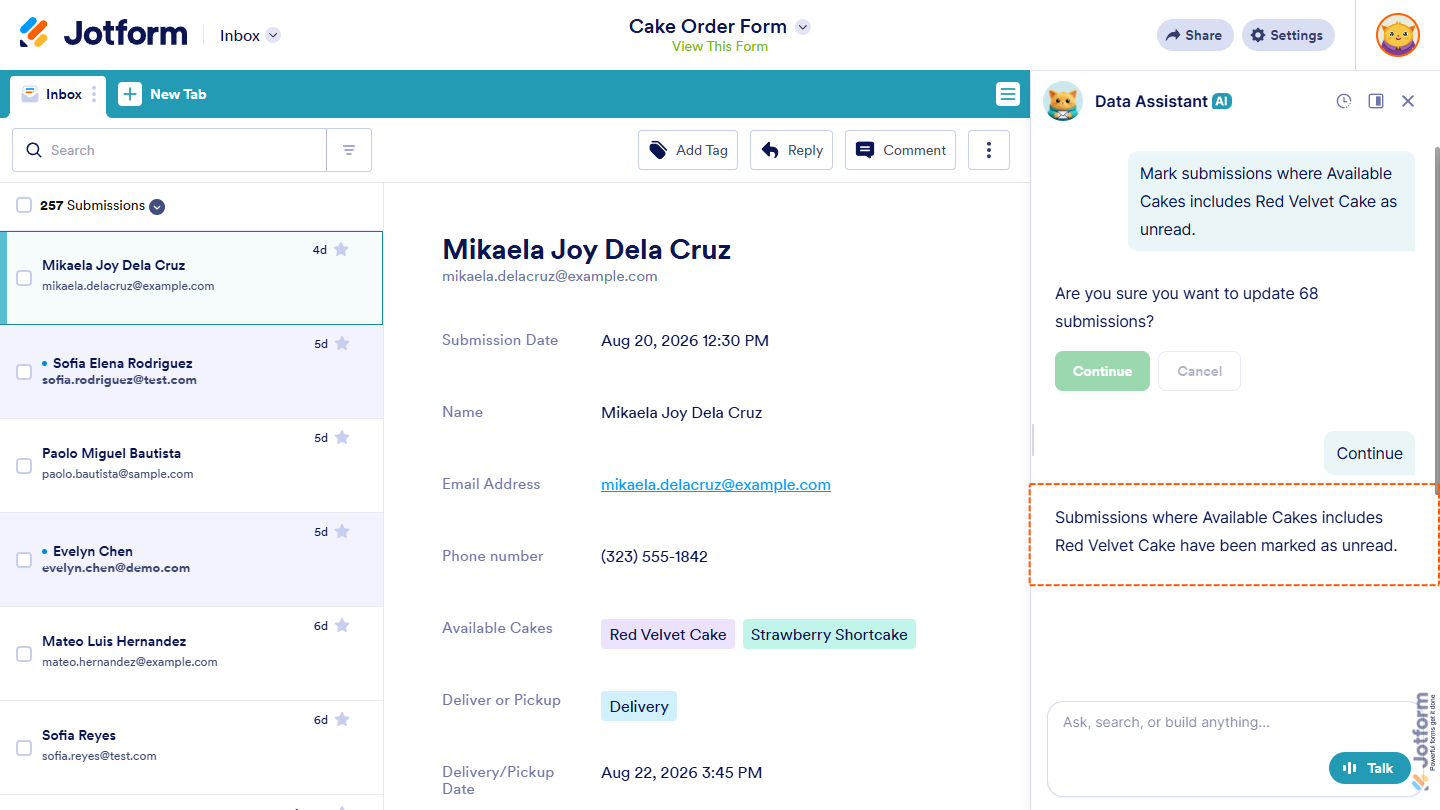Open the filter icon next to search
1440x810 pixels.
(349, 150)
